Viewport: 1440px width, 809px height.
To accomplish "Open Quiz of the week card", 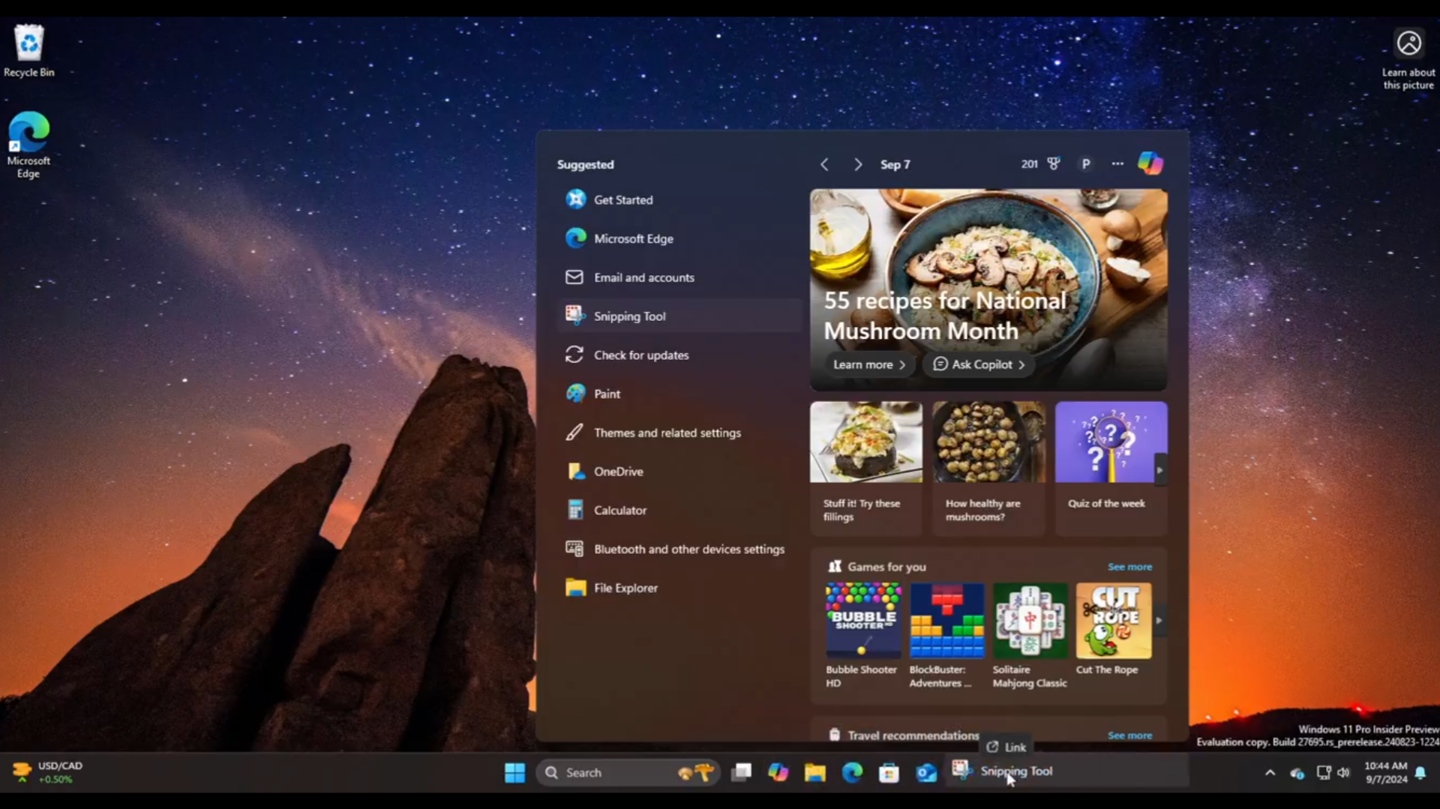I will [1111, 467].
